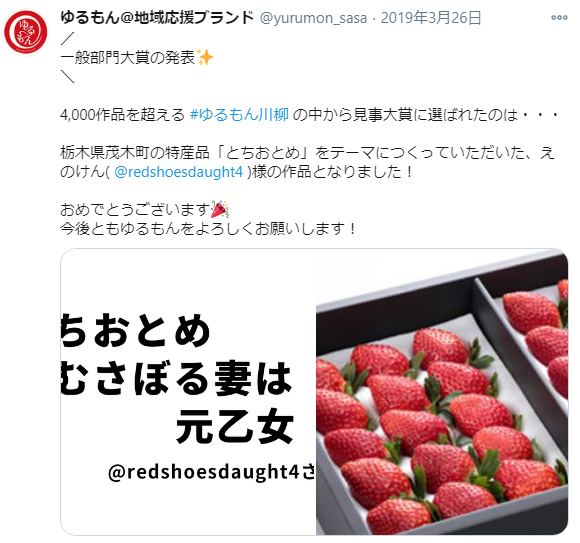Click the sentence mentioning 栃木県茂木町の特産品
580x543 pixels.
coord(308,162)
